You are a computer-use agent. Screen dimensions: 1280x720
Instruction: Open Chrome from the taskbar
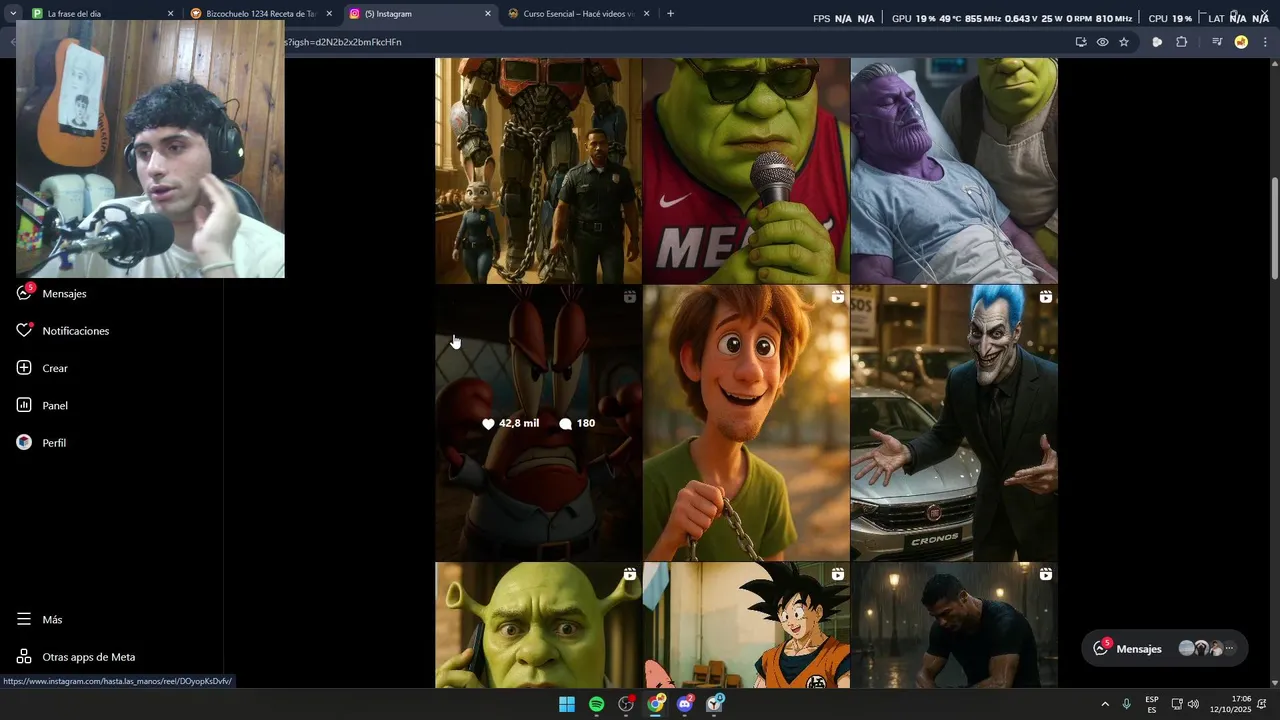pyautogui.click(x=655, y=704)
